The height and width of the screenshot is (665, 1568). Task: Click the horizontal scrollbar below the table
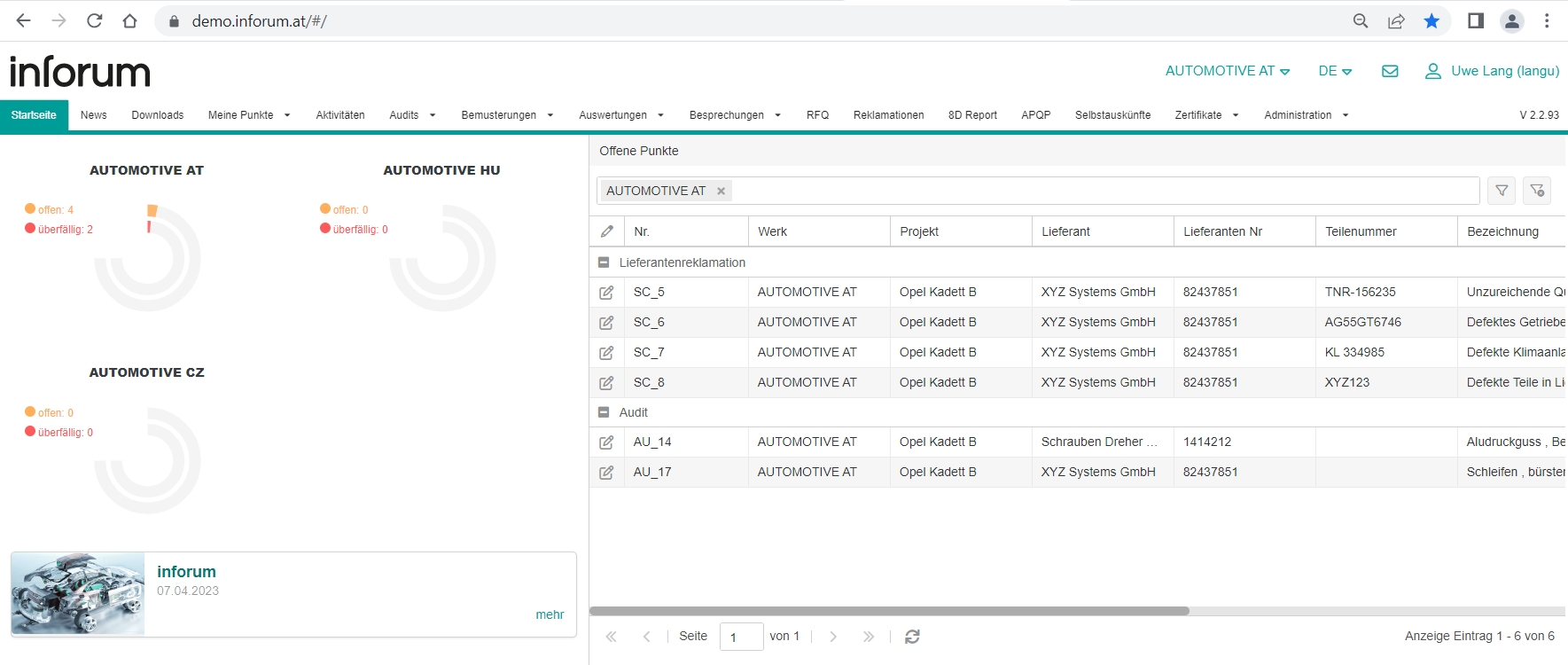889,611
